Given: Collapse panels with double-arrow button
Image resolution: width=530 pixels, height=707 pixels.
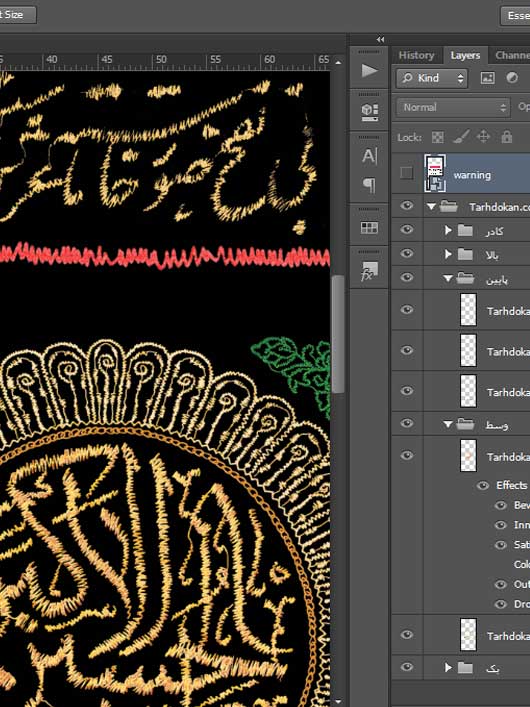Looking at the screenshot, I should (x=380, y=40).
